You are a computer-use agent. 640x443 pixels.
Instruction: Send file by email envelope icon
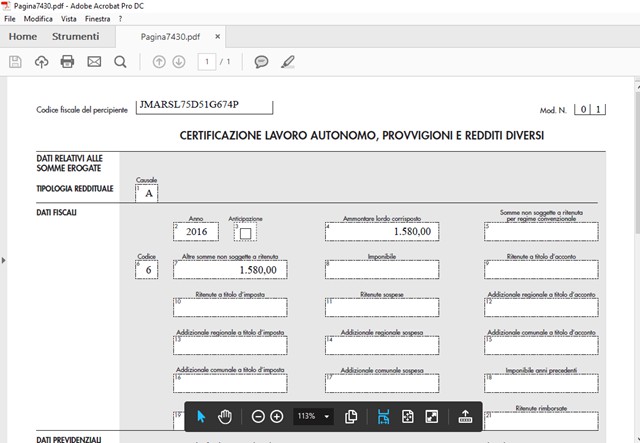94,62
